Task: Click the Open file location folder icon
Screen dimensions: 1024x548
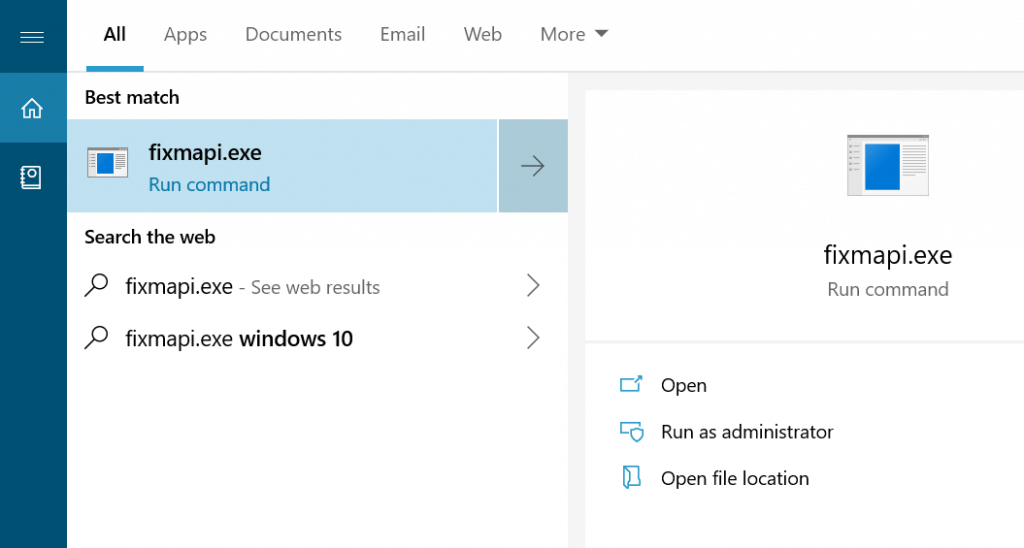Action: [631, 477]
